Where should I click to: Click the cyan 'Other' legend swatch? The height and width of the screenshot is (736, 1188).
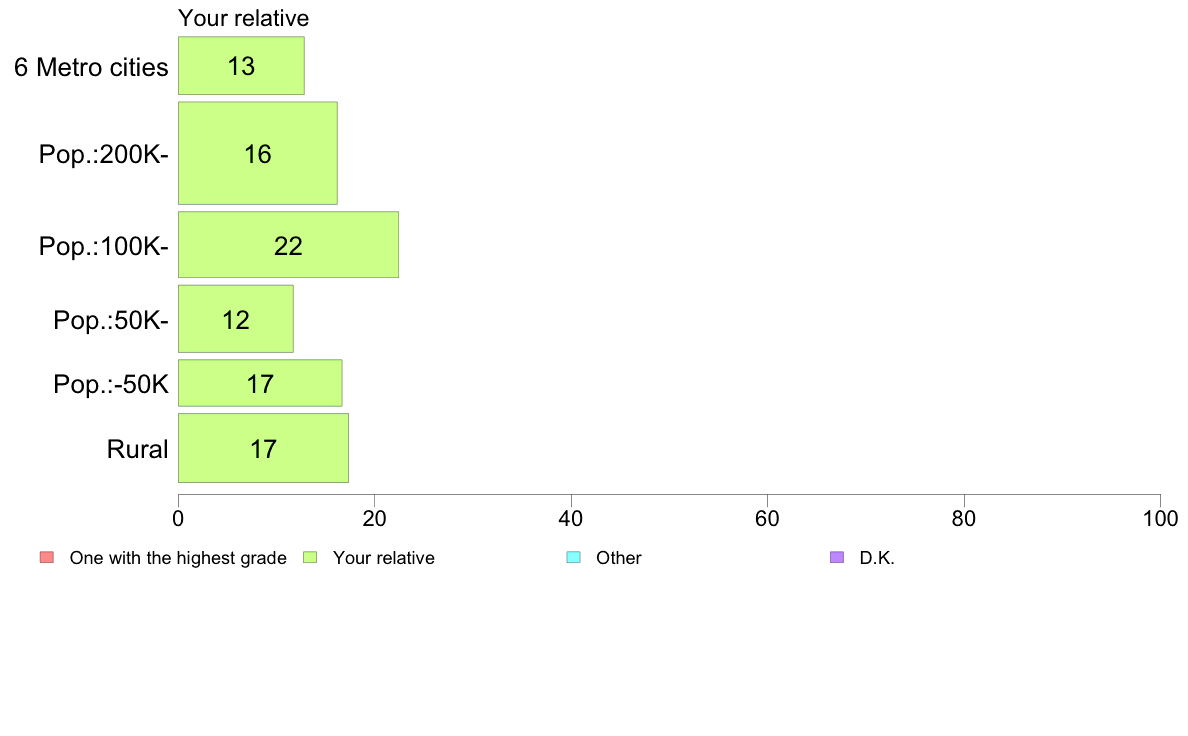[574, 557]
